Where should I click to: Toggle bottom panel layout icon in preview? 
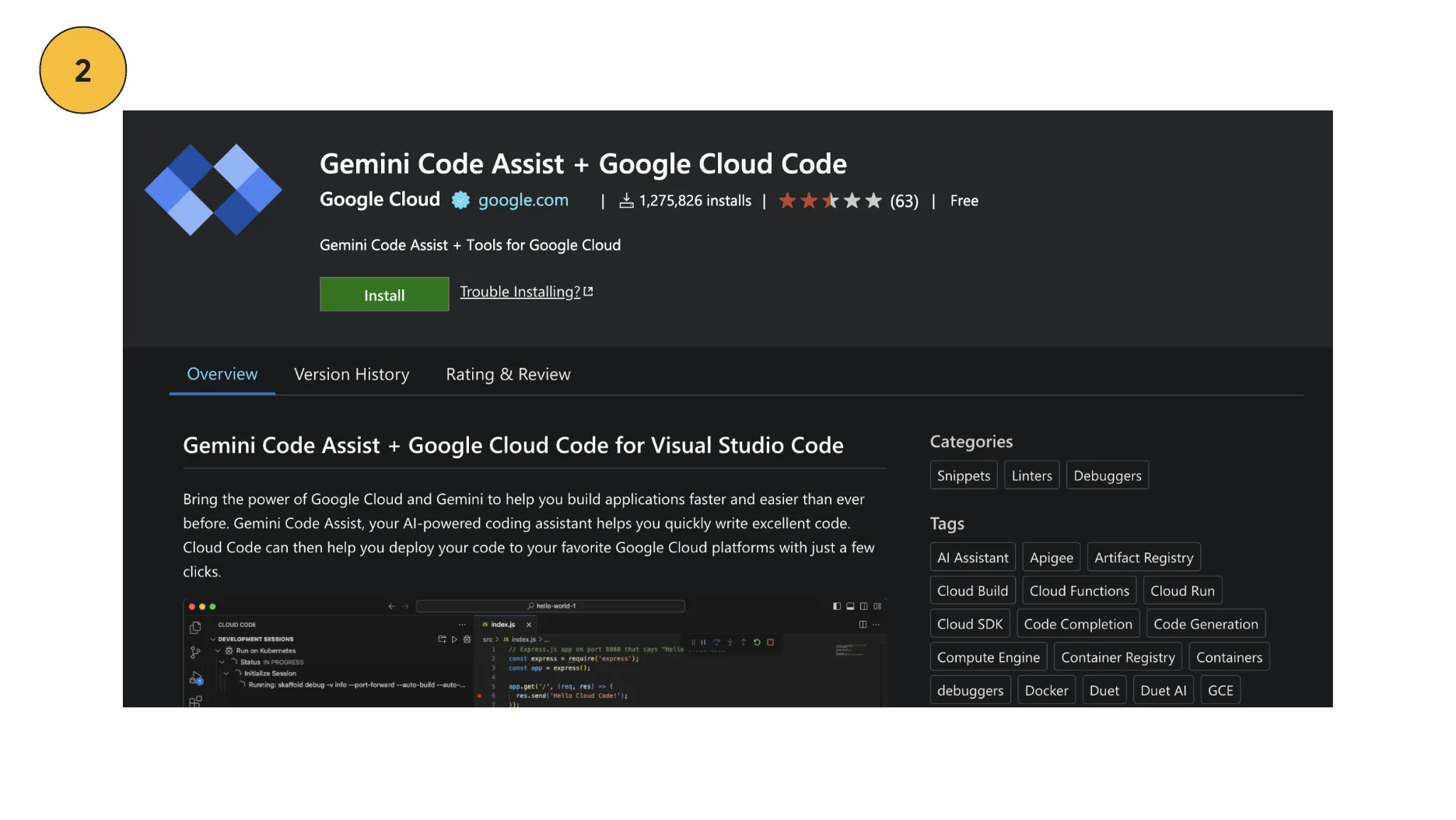coord(850,606)
